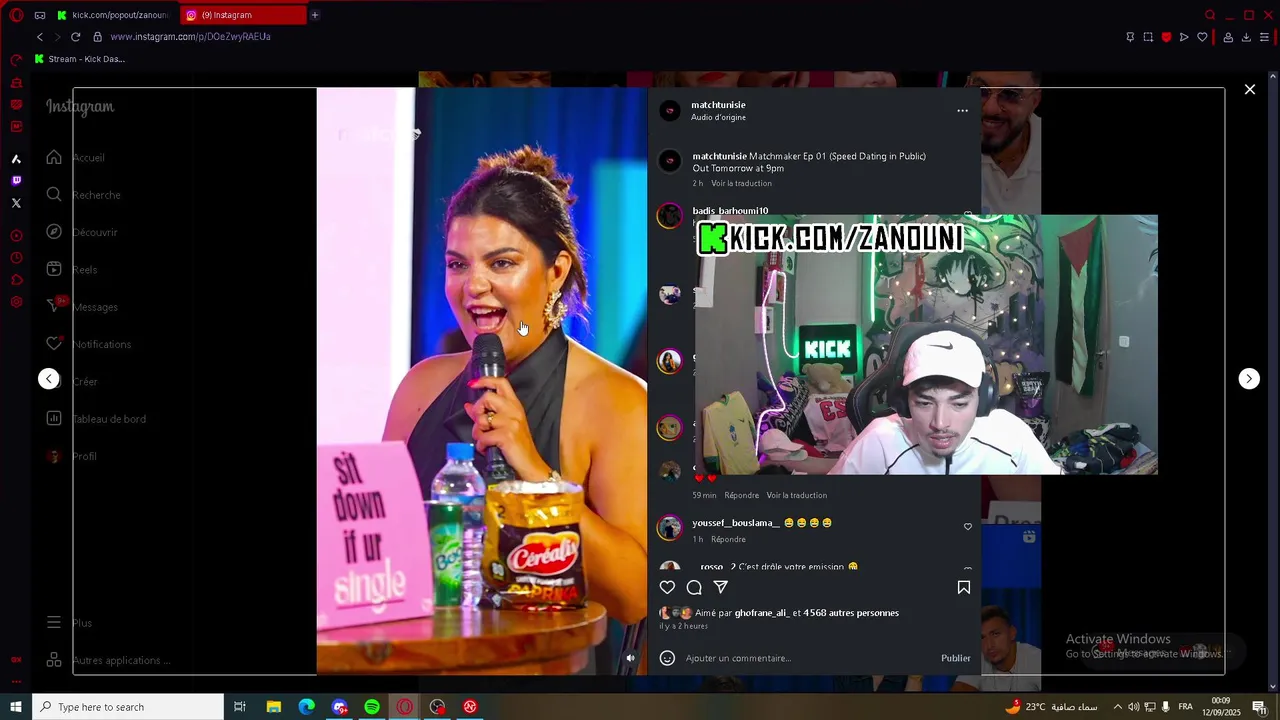Open browser tab search magnifier icon
The image size is (1280, 720).
point(1210,15)
